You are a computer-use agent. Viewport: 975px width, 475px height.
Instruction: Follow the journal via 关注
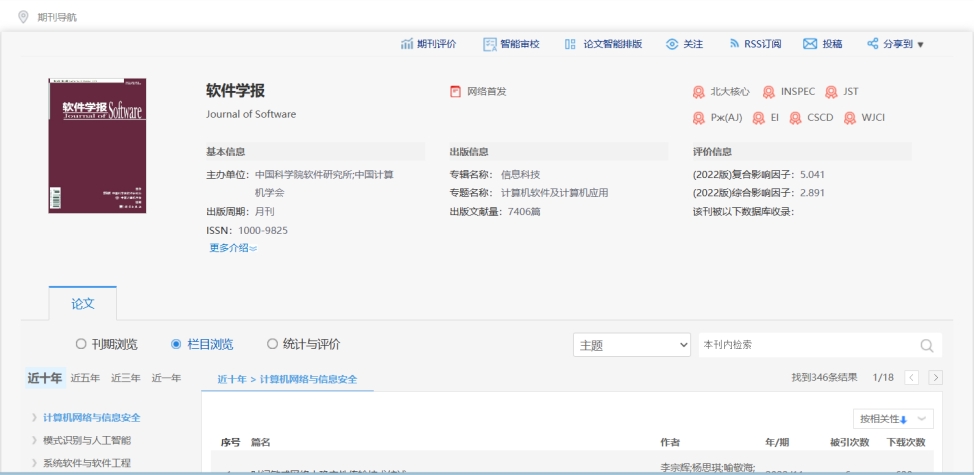[x=693, y=44]
